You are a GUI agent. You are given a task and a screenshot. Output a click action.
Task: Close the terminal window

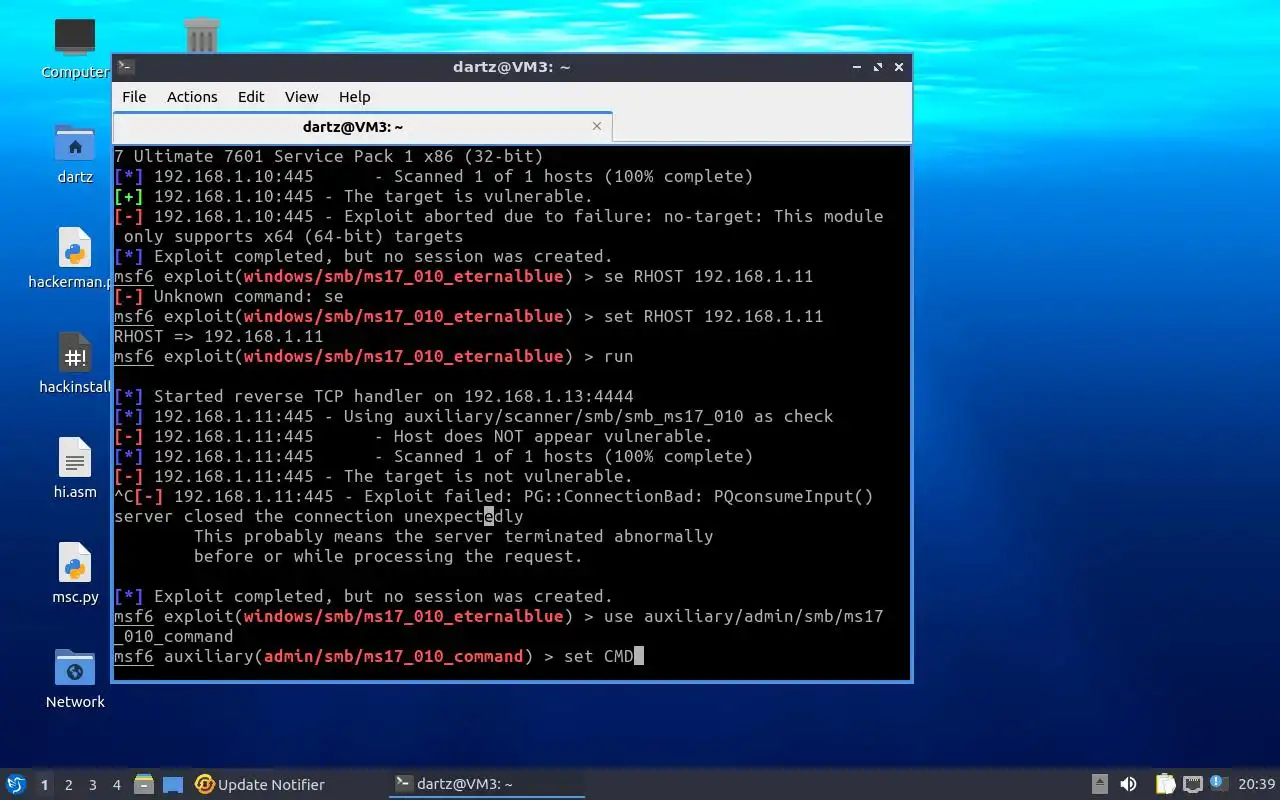[899, 67]
